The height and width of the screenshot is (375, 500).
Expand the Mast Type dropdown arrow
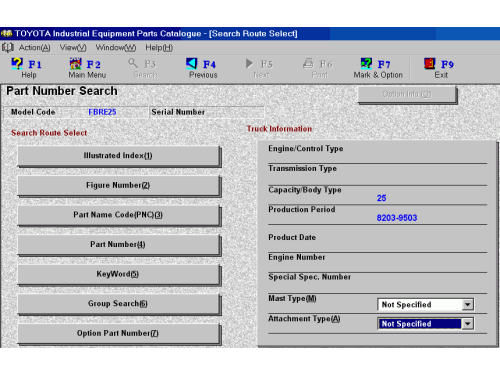(468, 304)
